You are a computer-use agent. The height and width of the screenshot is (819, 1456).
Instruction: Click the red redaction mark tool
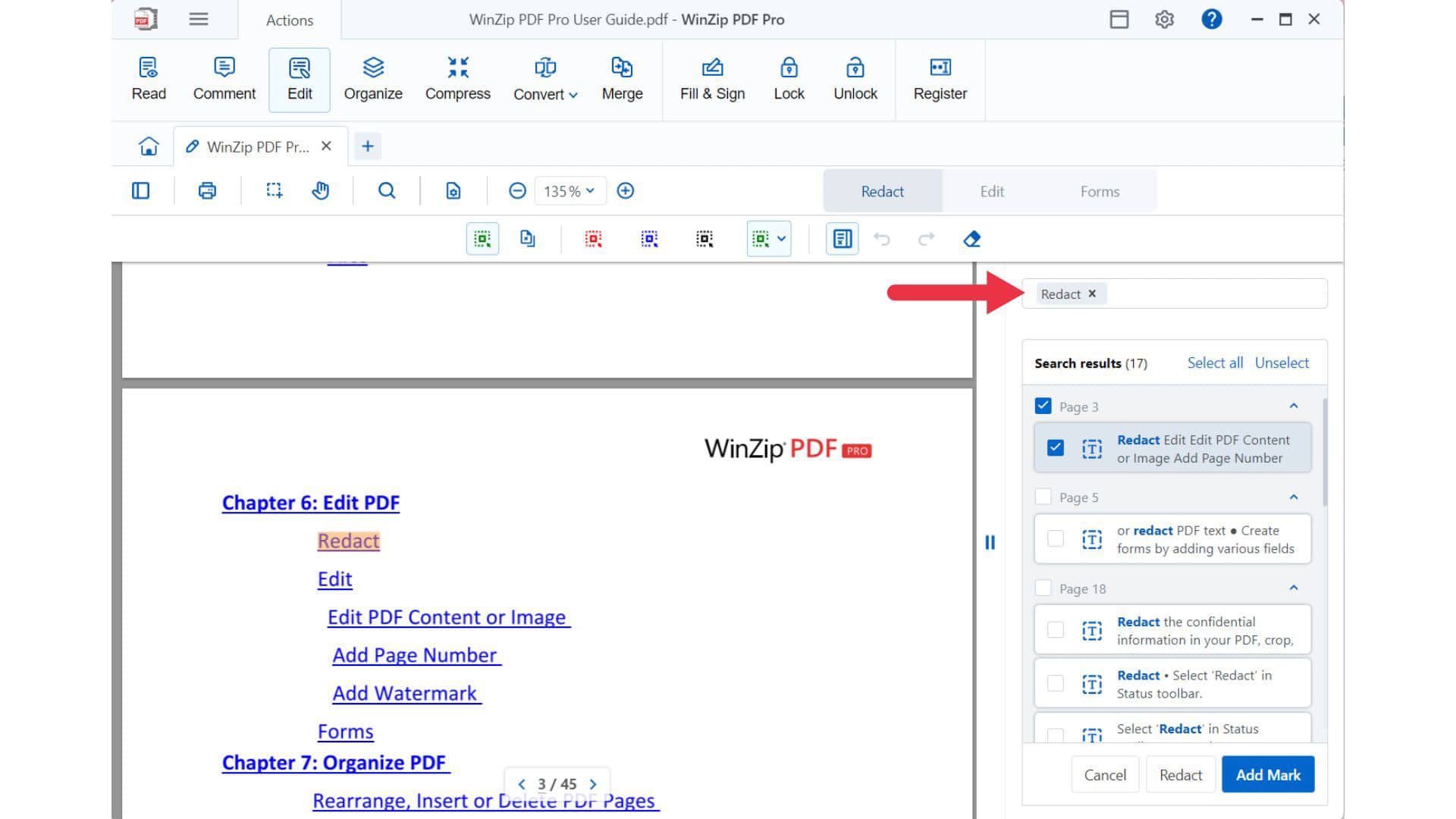[x=594, y=239]
